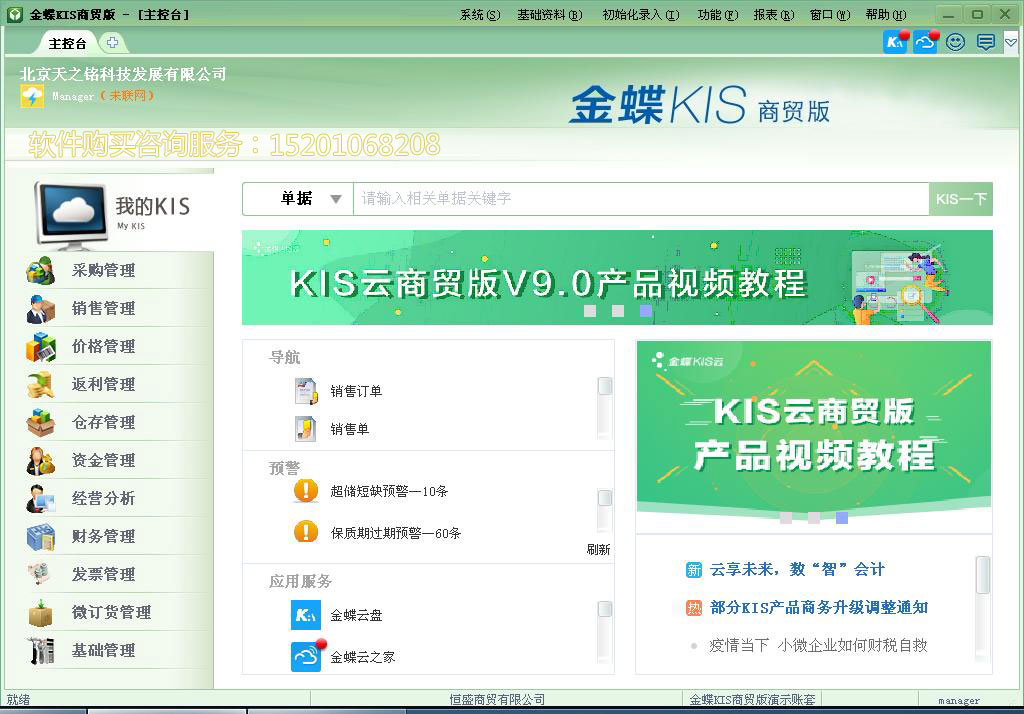Open the 财务管理 module icon
1024x714 pixels.
(x=40, y=536)
